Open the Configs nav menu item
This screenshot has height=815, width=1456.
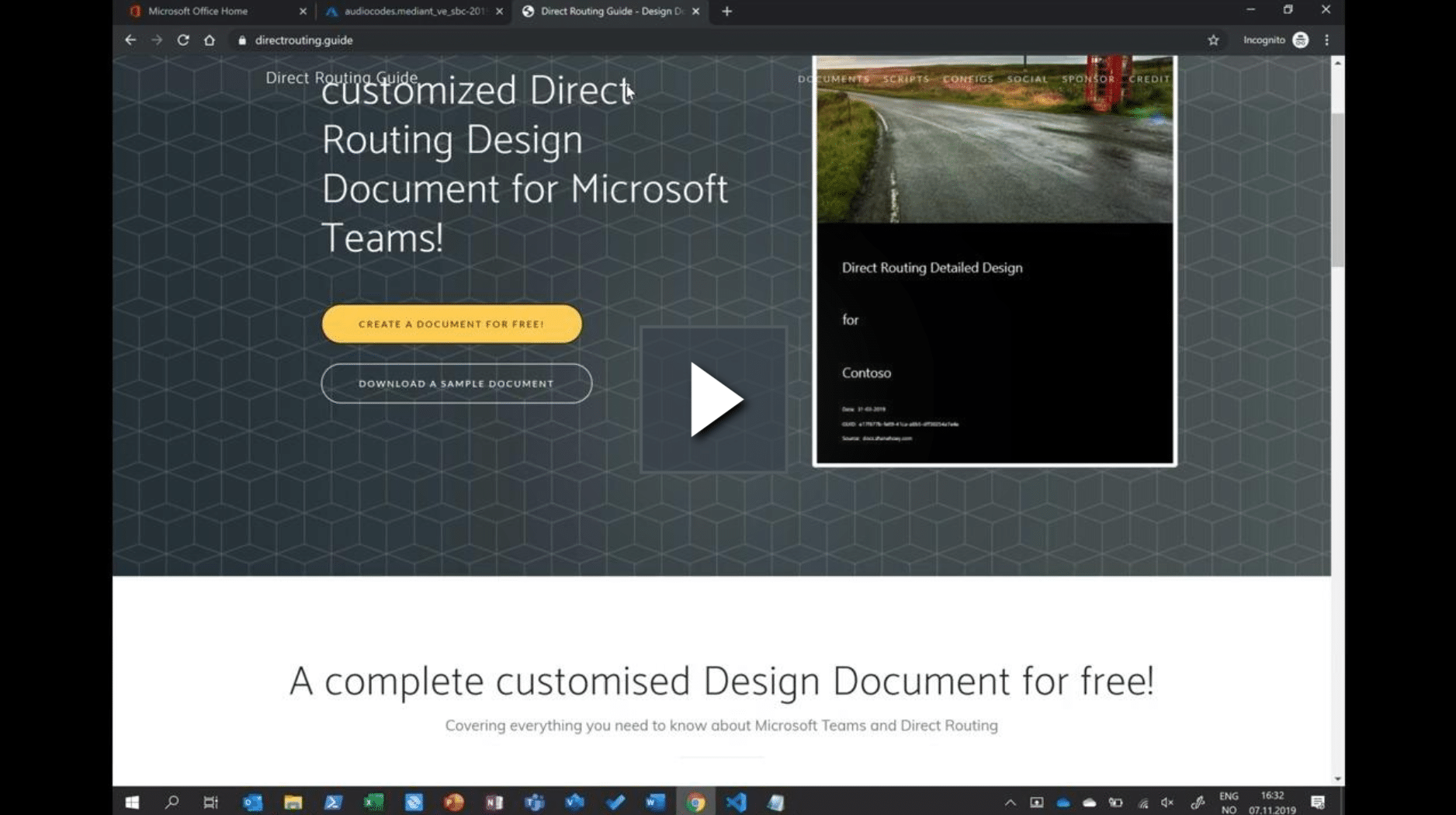968,79
